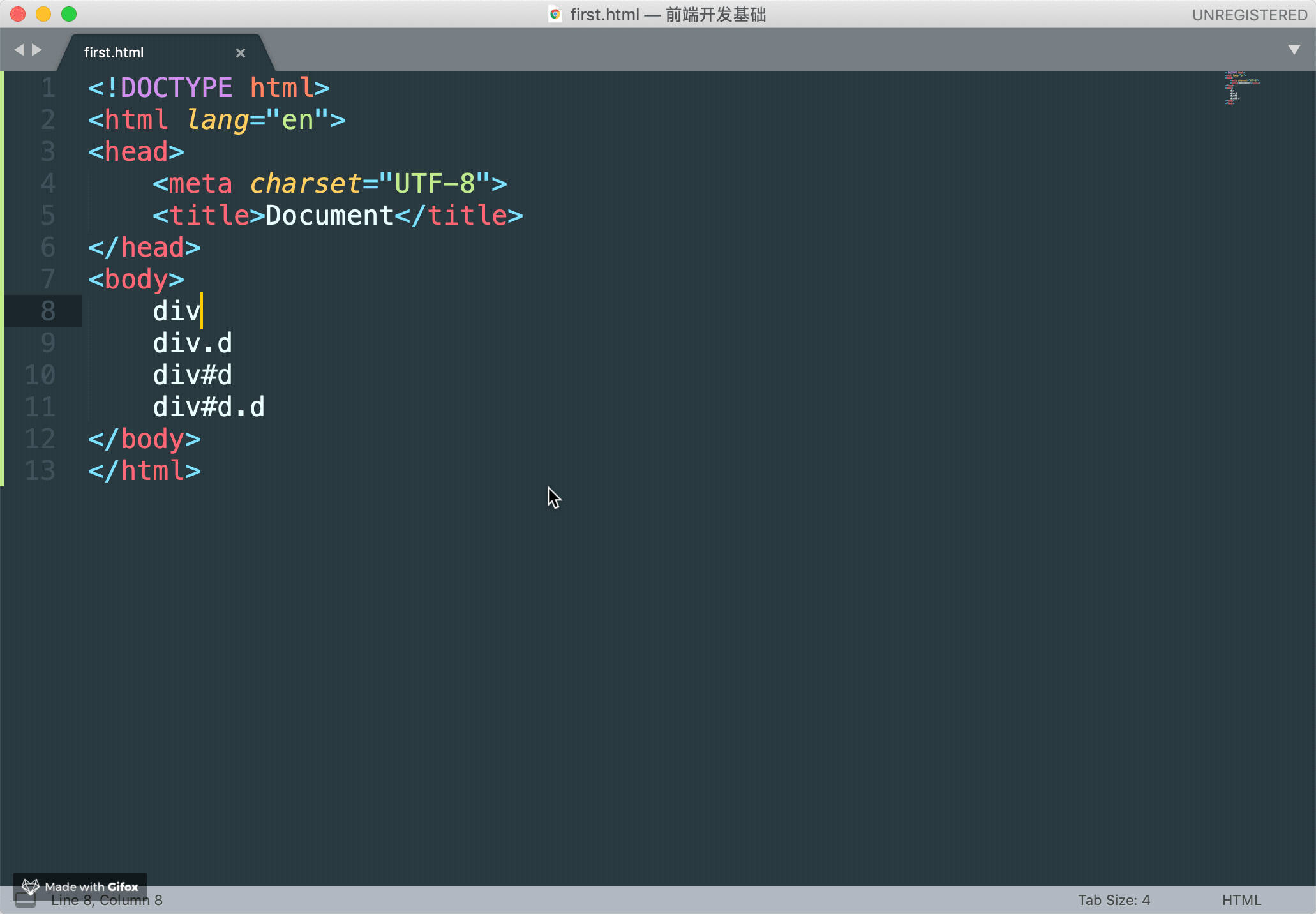Click the Chrome file icon in title bar

[x=555, y=15]
